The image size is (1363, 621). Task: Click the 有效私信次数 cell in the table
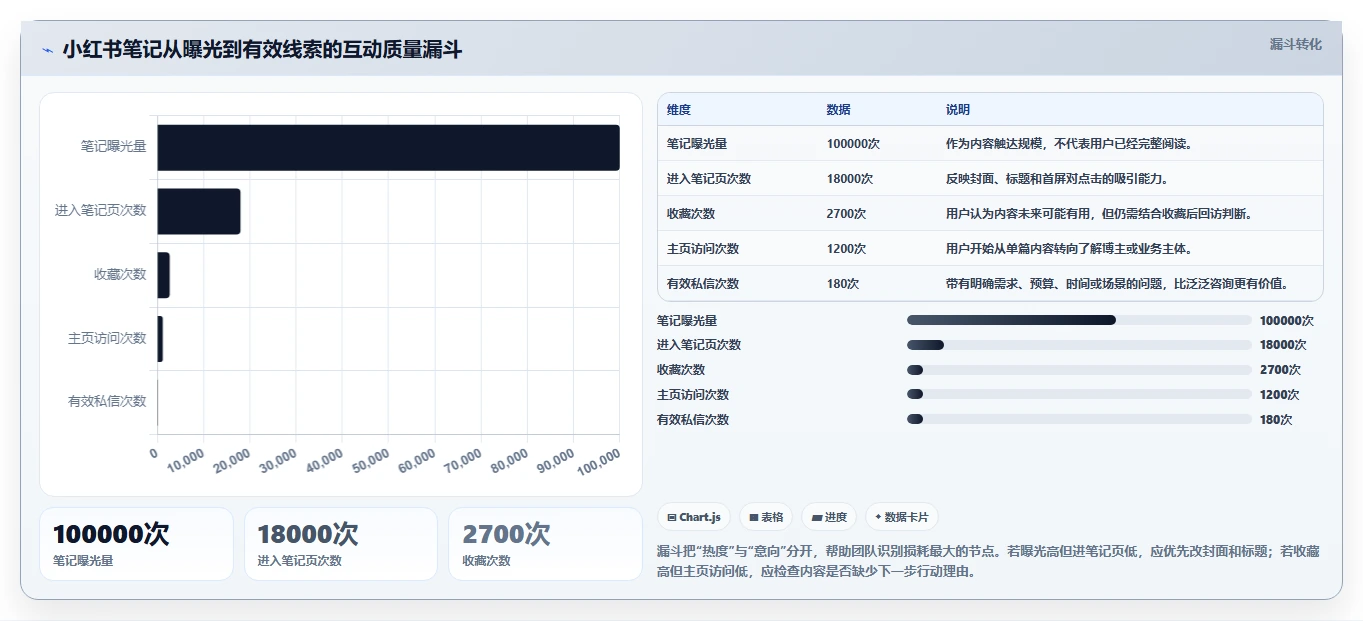[703, 284]
